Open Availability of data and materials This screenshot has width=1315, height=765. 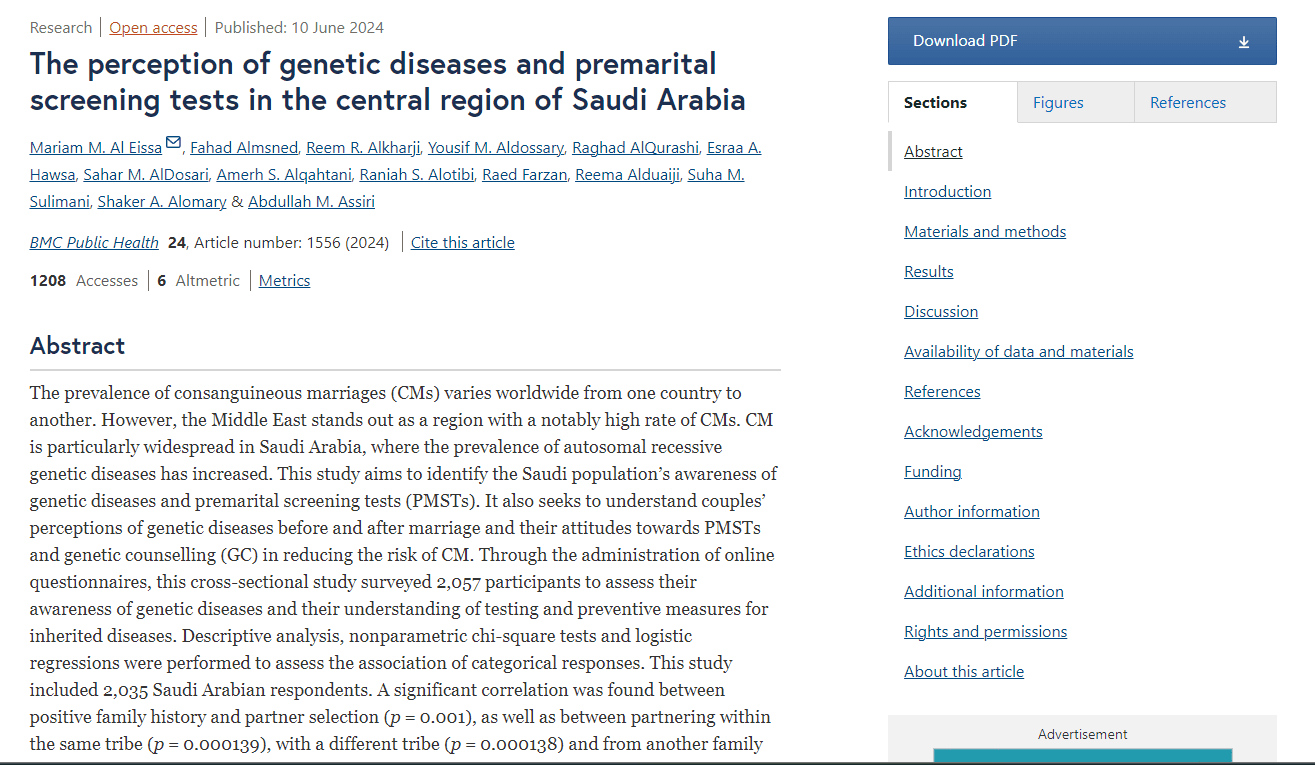point(1018,352)
